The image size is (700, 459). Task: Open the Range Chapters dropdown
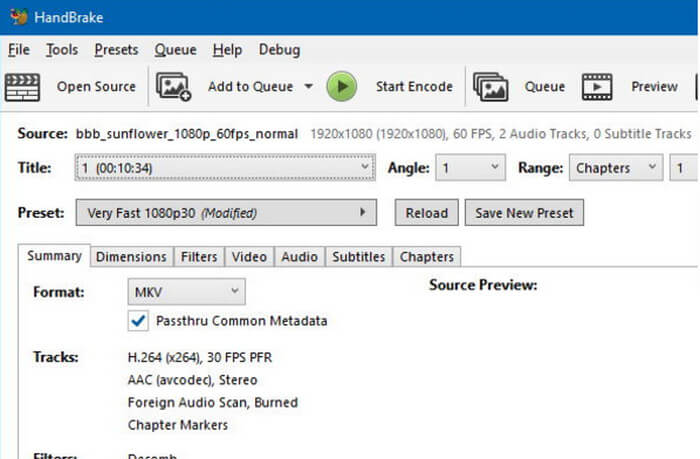[616, 168]
